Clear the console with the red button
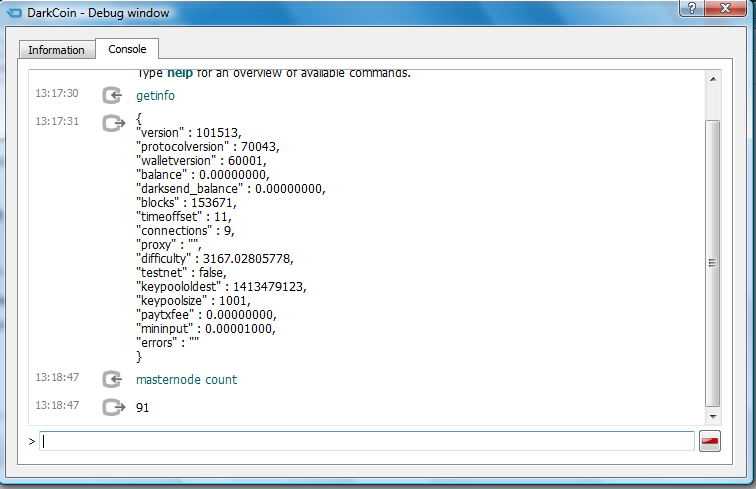Image resolution: width=756 pixels, height=489 pixels. coord(710,441)
